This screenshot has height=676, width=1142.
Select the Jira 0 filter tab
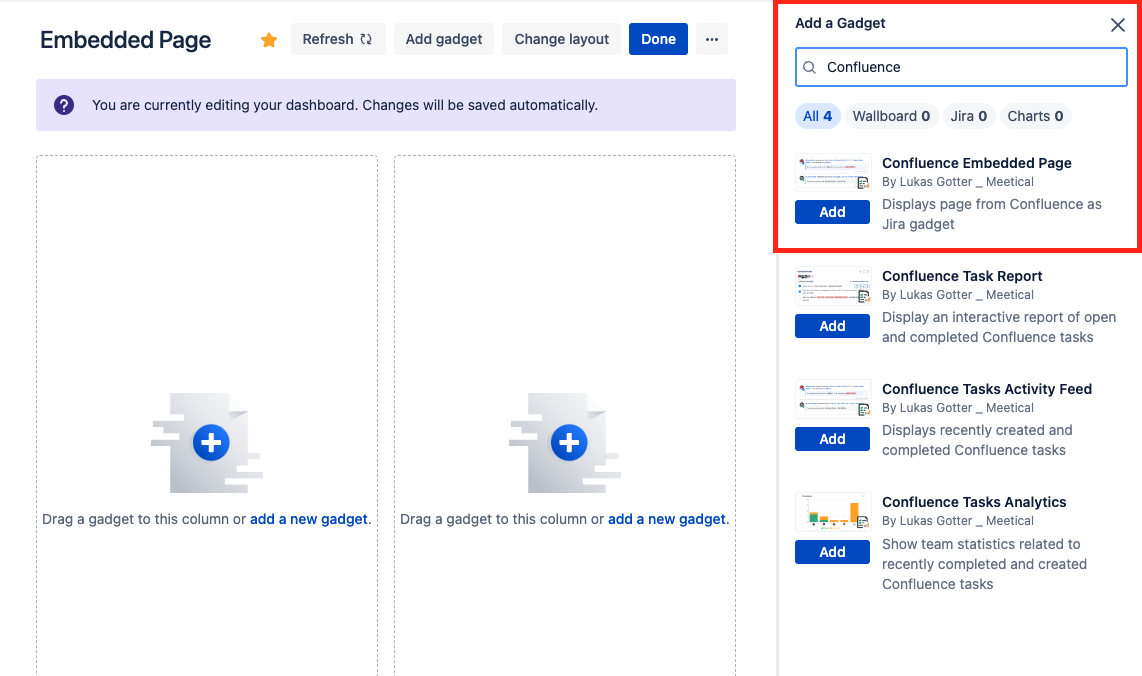click(x=969, y=116)
